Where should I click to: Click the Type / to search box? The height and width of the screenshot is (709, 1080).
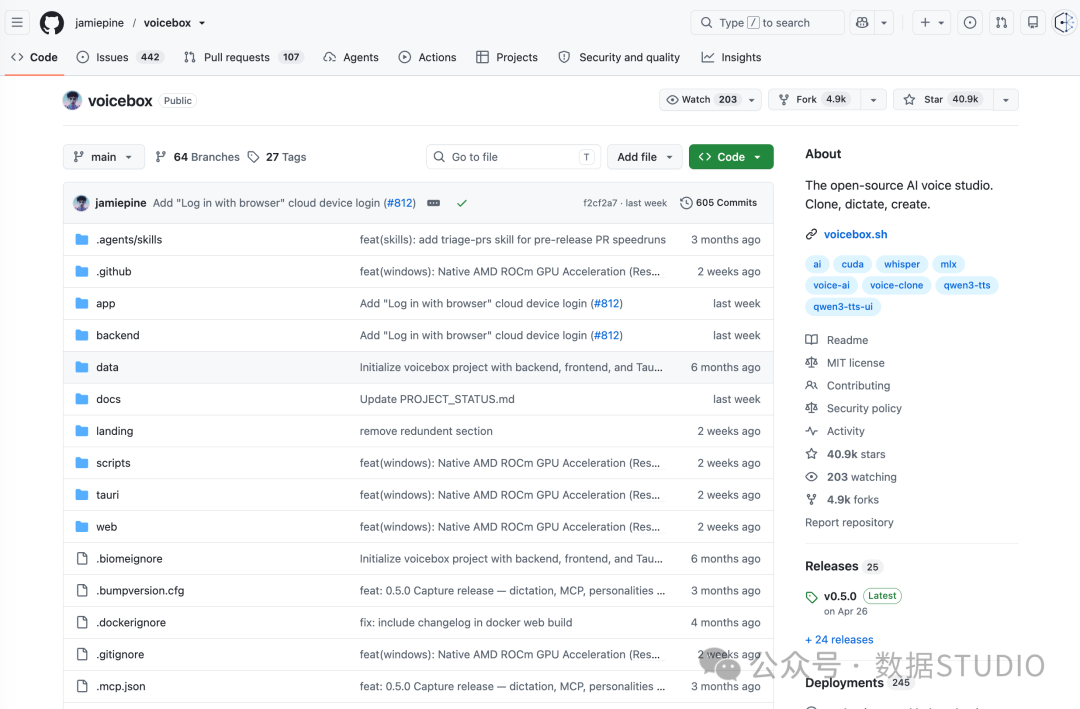pyautogui.click(x=767, y=23)
